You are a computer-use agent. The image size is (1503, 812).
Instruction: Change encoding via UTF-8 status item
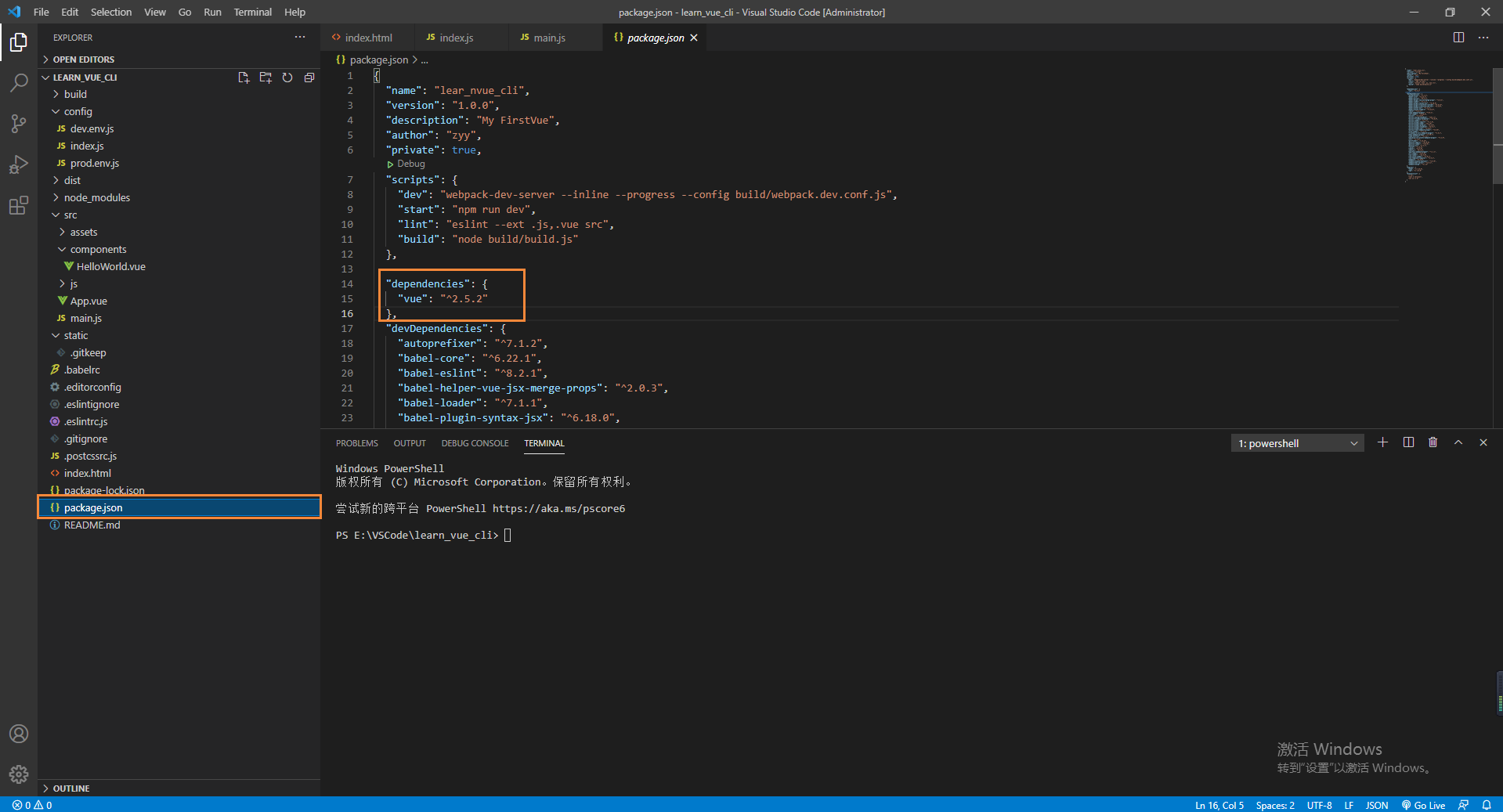[1319, 805]
